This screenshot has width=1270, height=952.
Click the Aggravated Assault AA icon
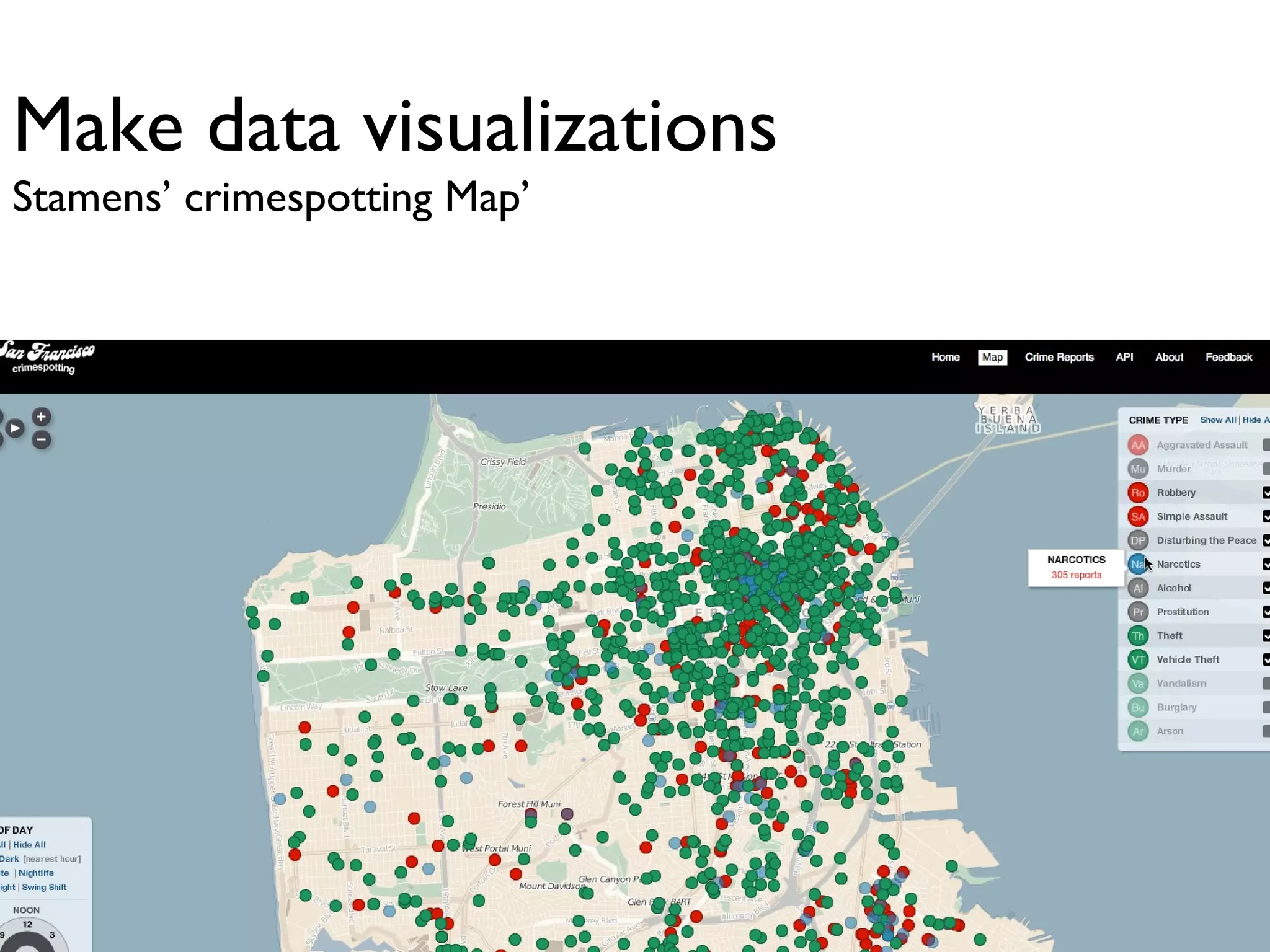[1138, 445]
